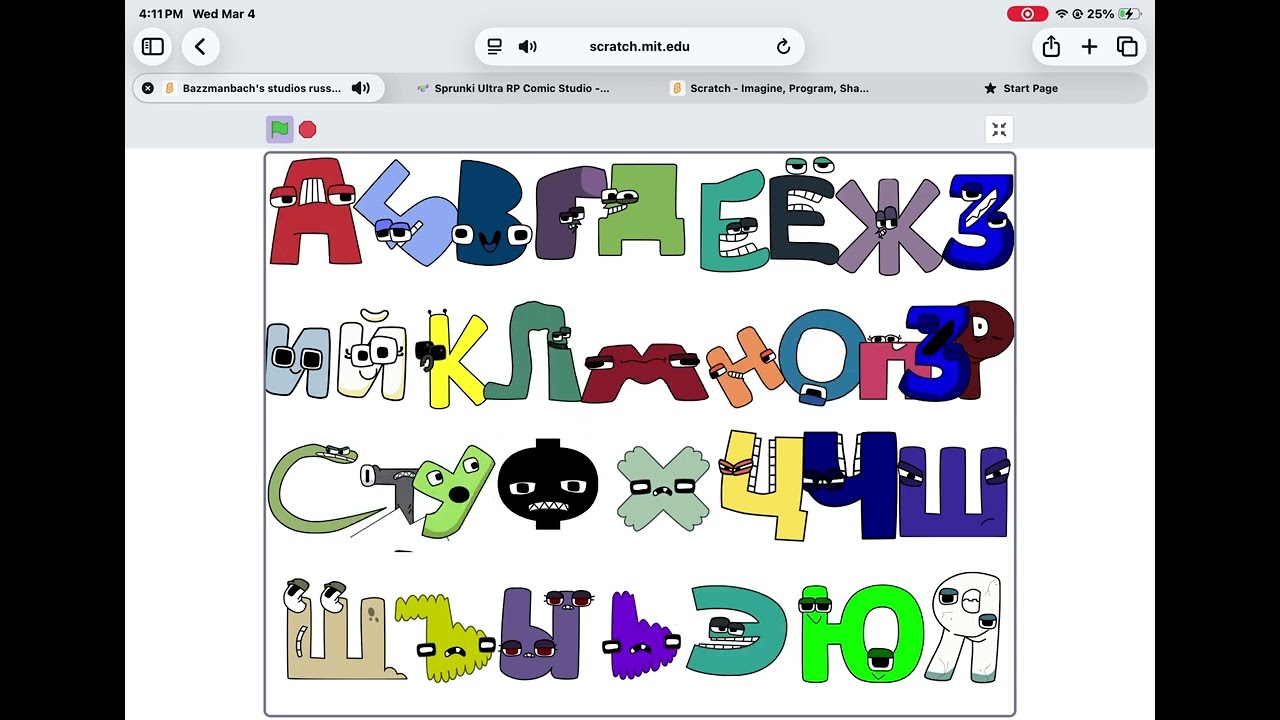Select Bazzmanbach's studios russ... tab
Viewport: 1280px width, 720px height.
pos(259,88)
